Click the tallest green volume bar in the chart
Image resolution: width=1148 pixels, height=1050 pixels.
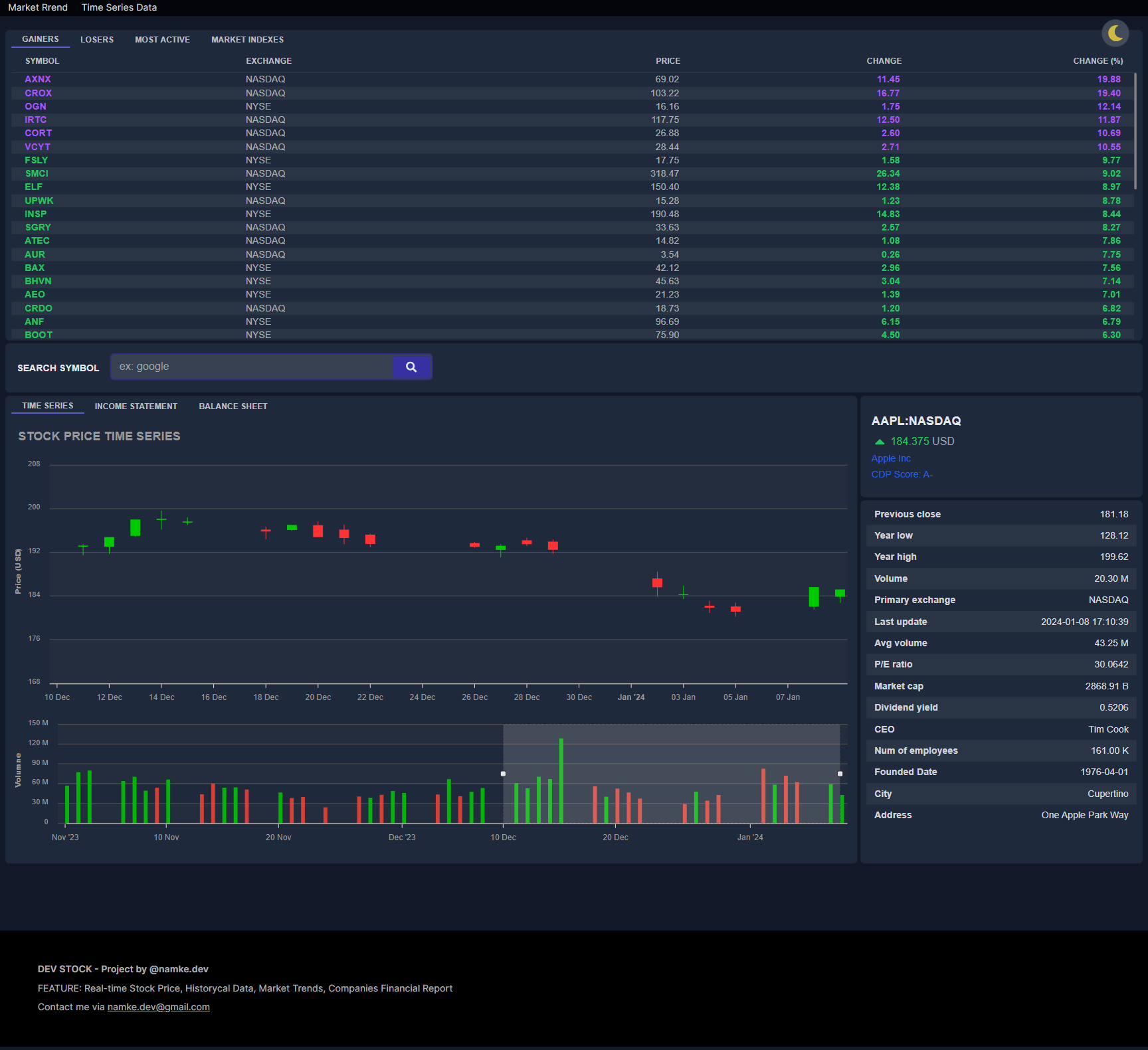pos(561,781)
